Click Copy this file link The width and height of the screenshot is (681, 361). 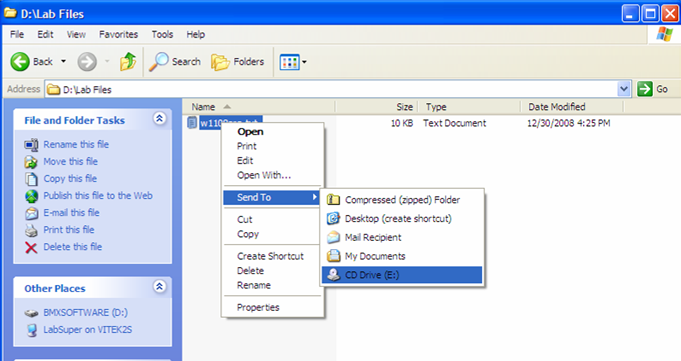(x=70, y=179)
